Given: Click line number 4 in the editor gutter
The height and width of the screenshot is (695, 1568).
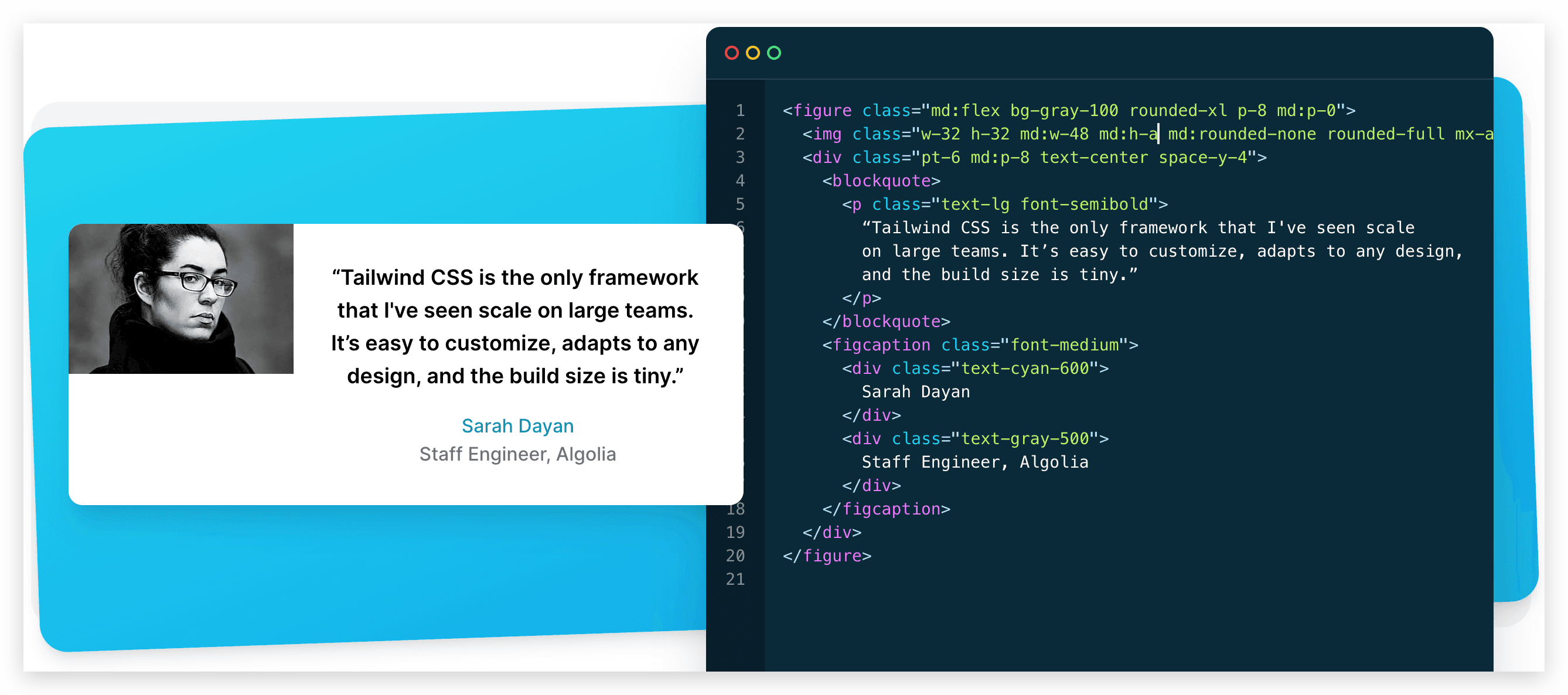Looking at the screenshot, I should click(x=740, y=180).
